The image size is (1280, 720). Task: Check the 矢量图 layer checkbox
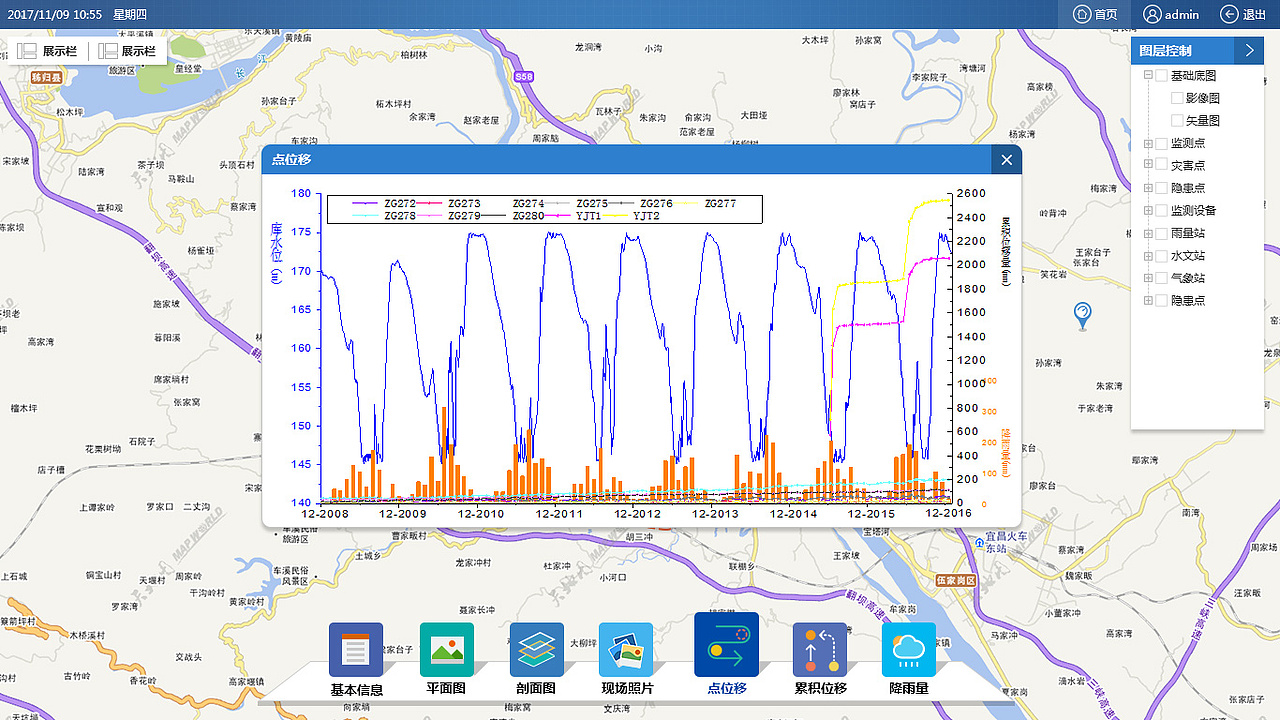(x=1177, y=121)
